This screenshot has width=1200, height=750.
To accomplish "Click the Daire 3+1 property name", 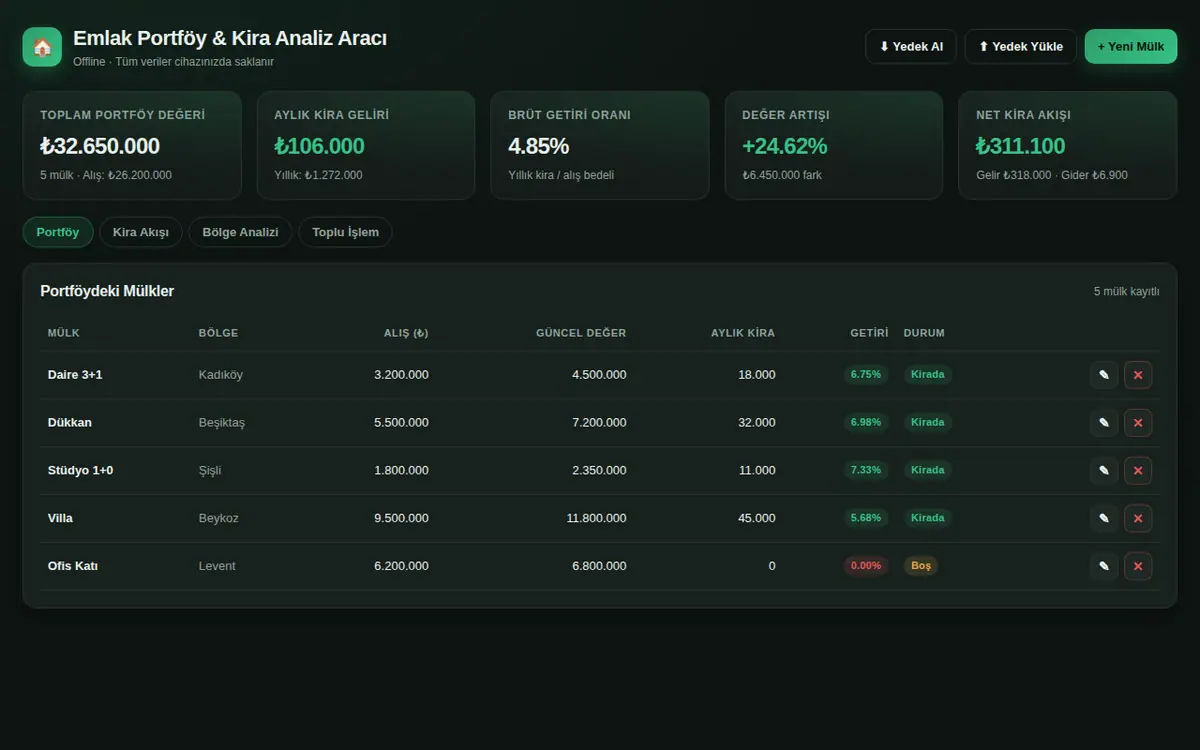I will 75,375.
